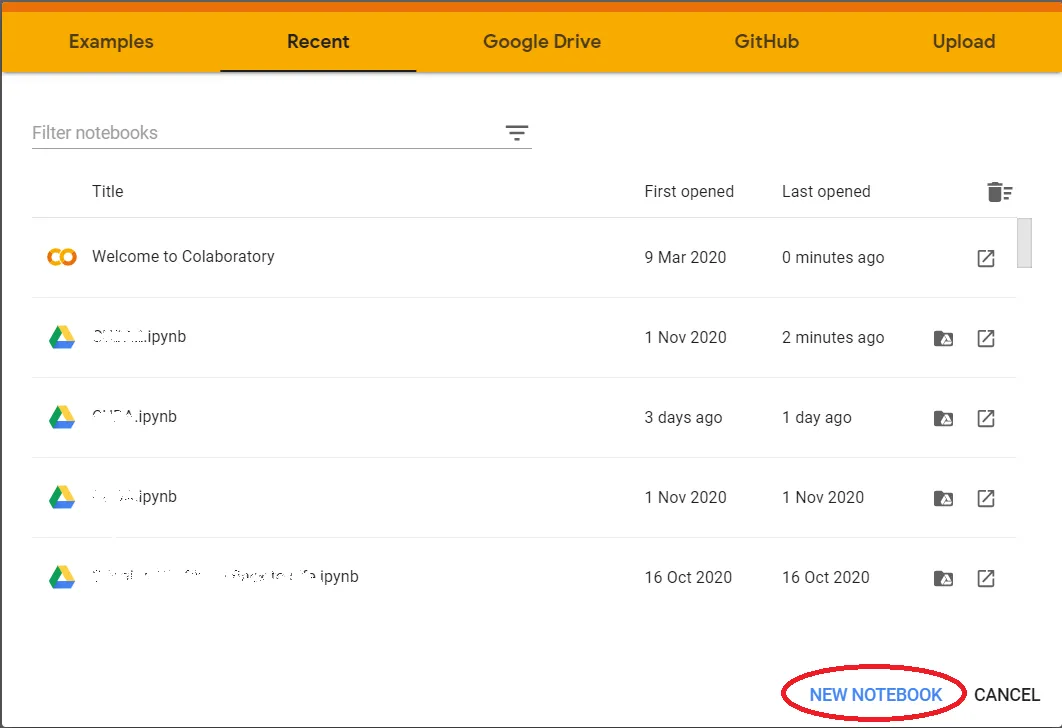
Task: Switch to the Examples tab
Action: (110, 41)
